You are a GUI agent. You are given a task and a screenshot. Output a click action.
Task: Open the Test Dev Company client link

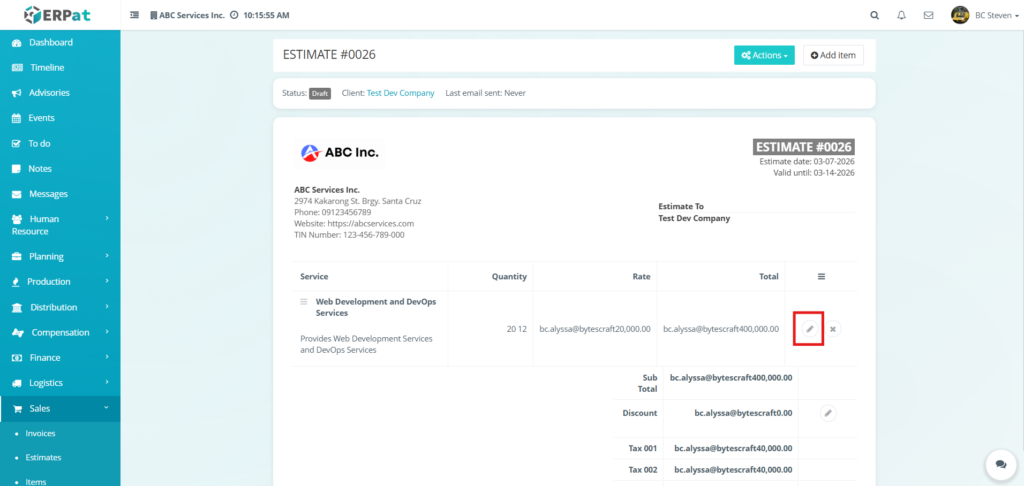tap(400, 93)
